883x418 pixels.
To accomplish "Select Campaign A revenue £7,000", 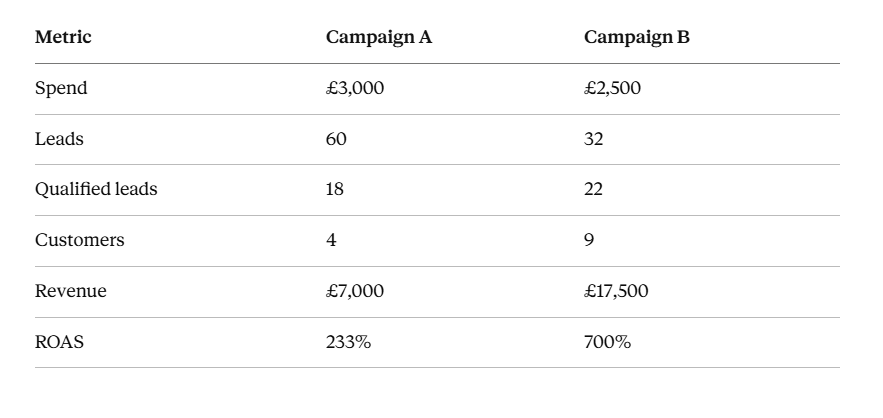I will click(355, 291).
